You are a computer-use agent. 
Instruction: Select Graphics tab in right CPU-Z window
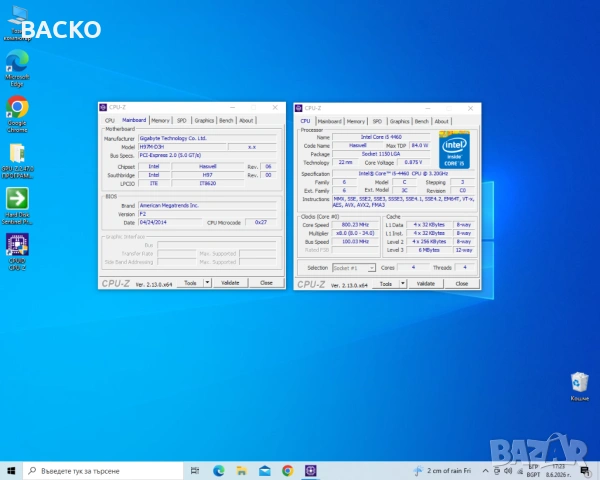coord(399,121)
